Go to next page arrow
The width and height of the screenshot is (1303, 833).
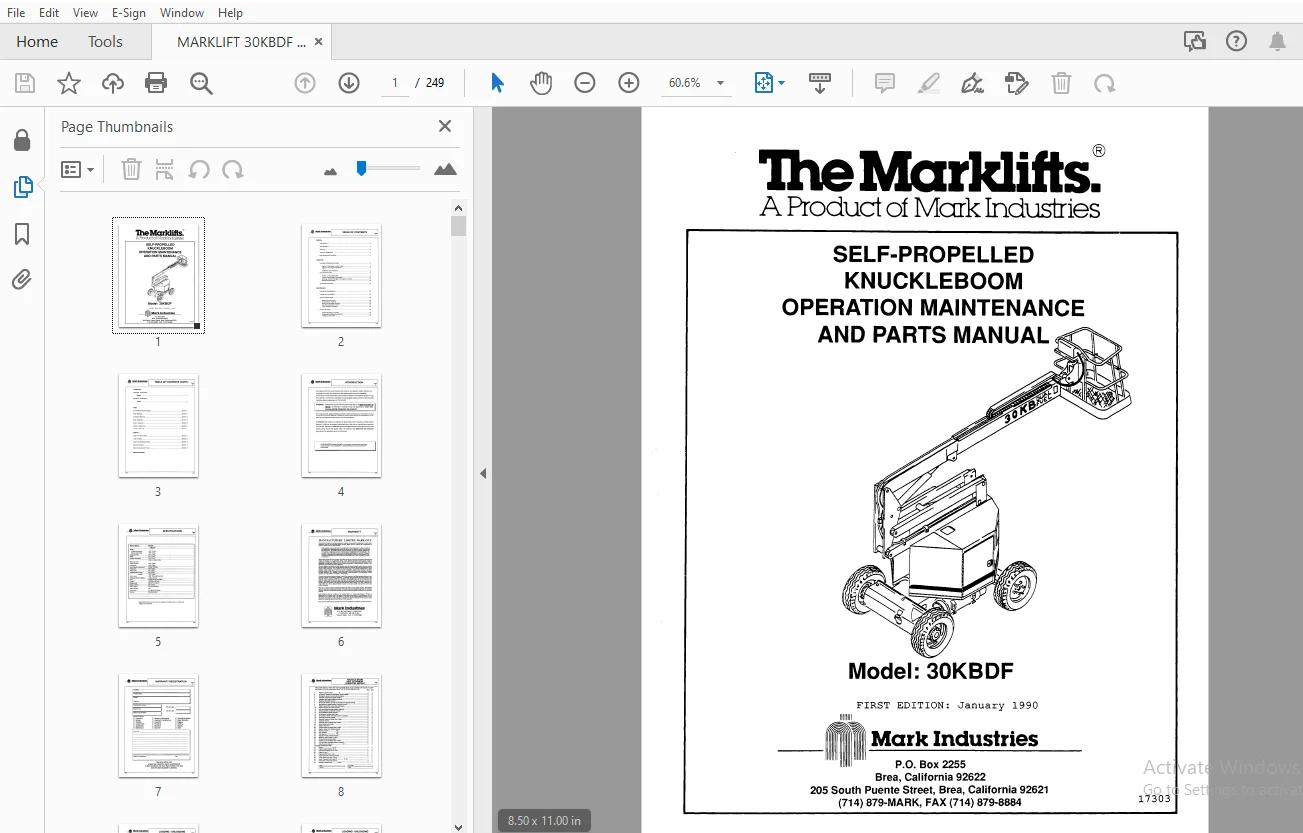[349, 83]
